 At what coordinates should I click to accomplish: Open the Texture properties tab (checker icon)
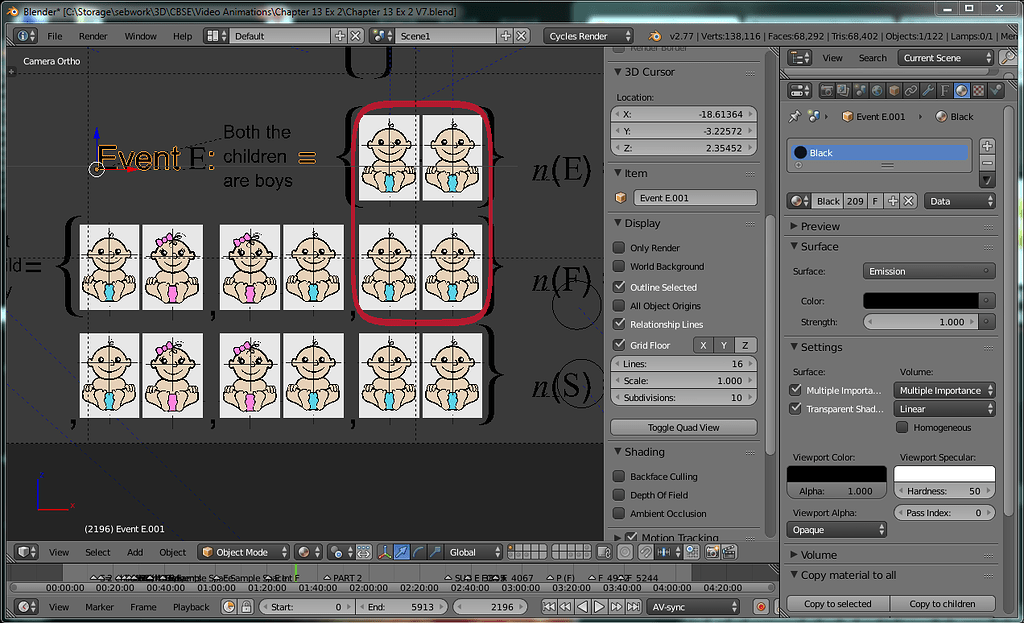[x=978, y=91]
